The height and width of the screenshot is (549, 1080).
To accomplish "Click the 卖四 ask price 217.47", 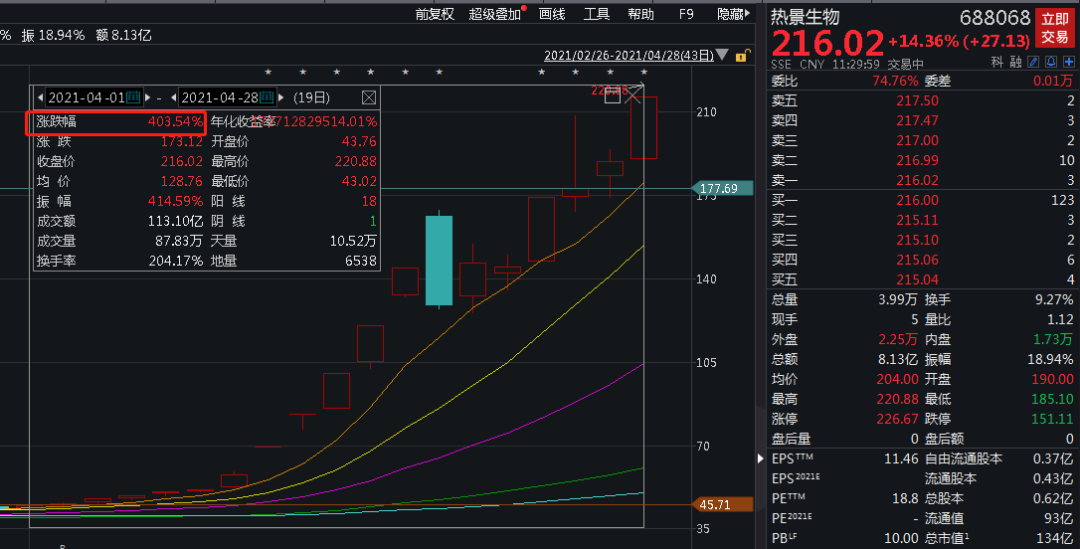I will [917, 121].
